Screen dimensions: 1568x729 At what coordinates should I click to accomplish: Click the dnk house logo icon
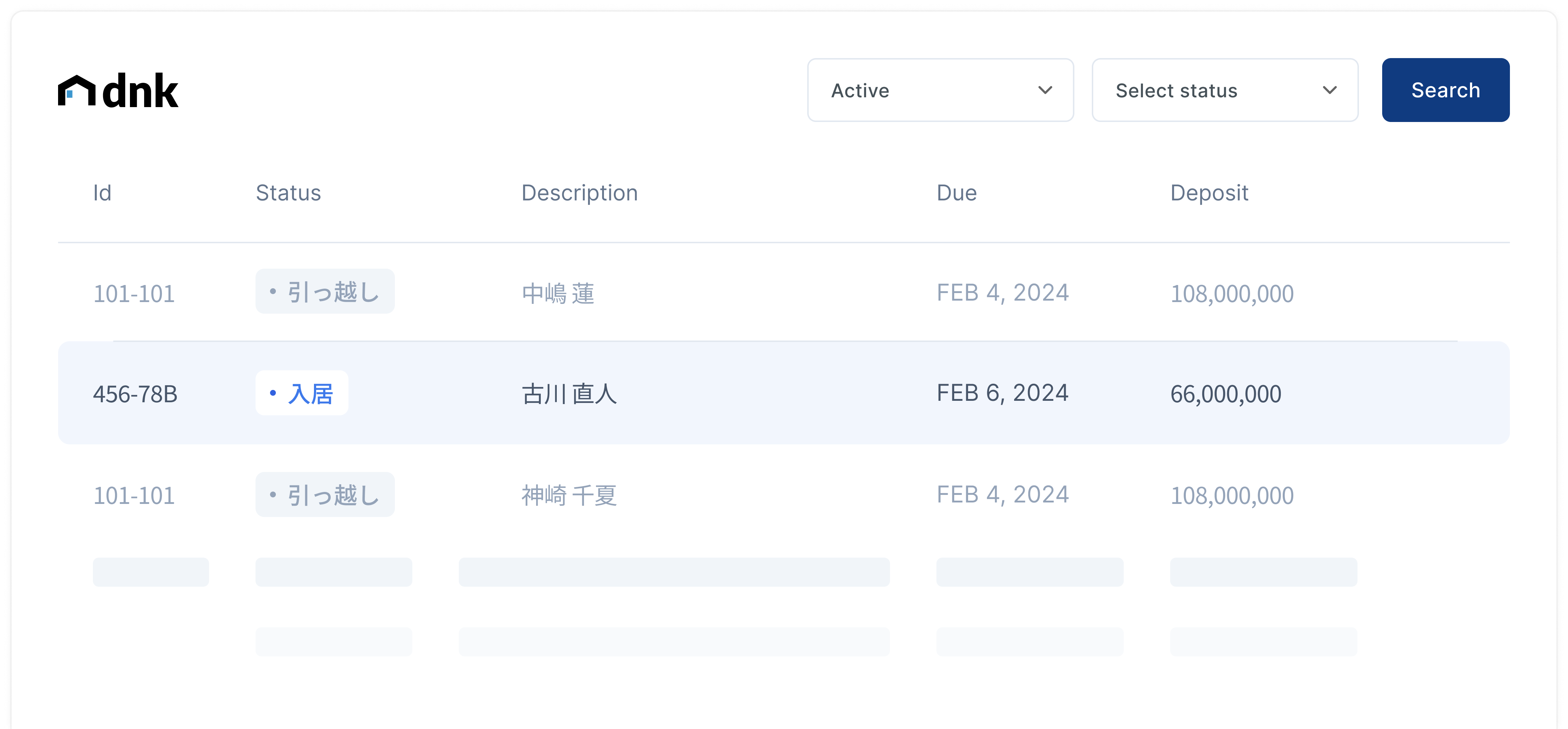(77, 91)
